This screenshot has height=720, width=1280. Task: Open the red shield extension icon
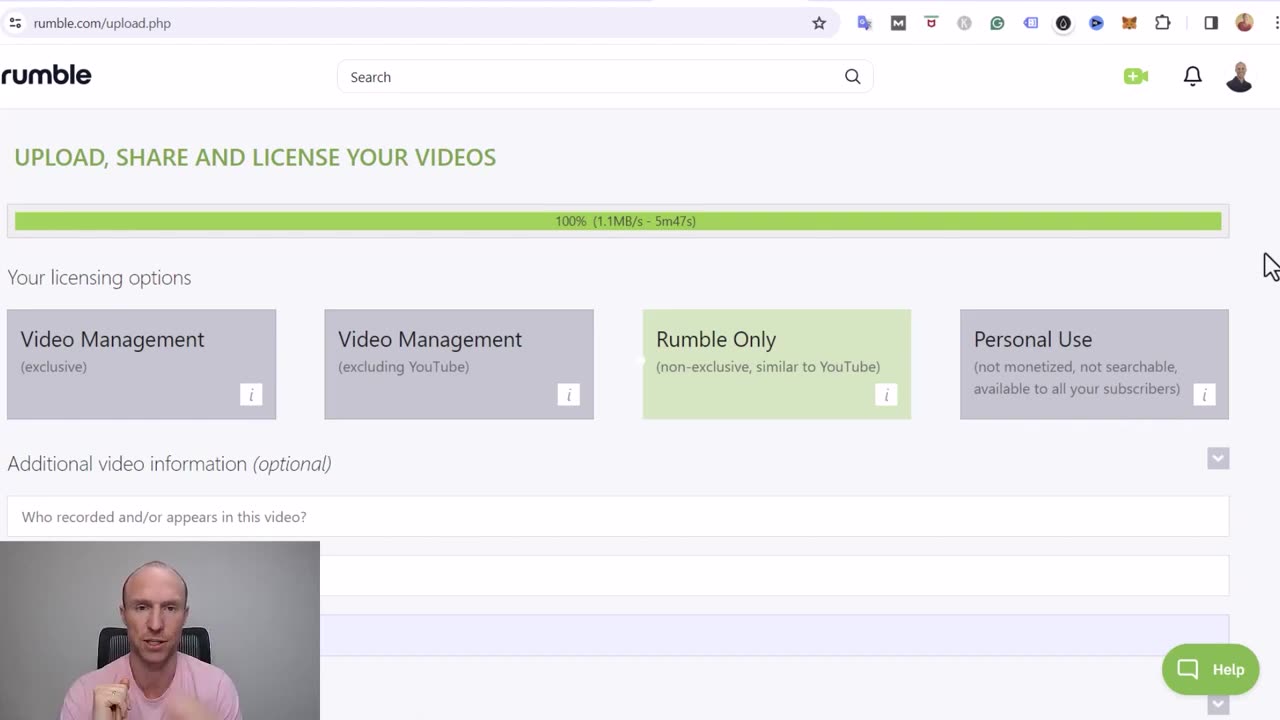[931, 22]
